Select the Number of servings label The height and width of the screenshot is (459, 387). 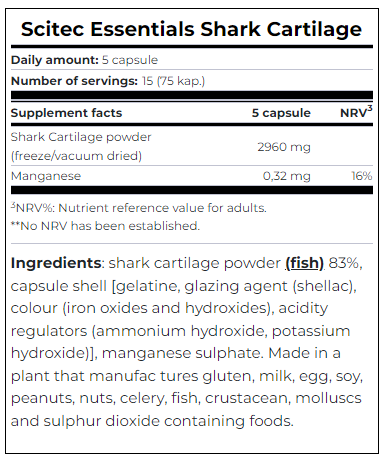pos(74,81)
